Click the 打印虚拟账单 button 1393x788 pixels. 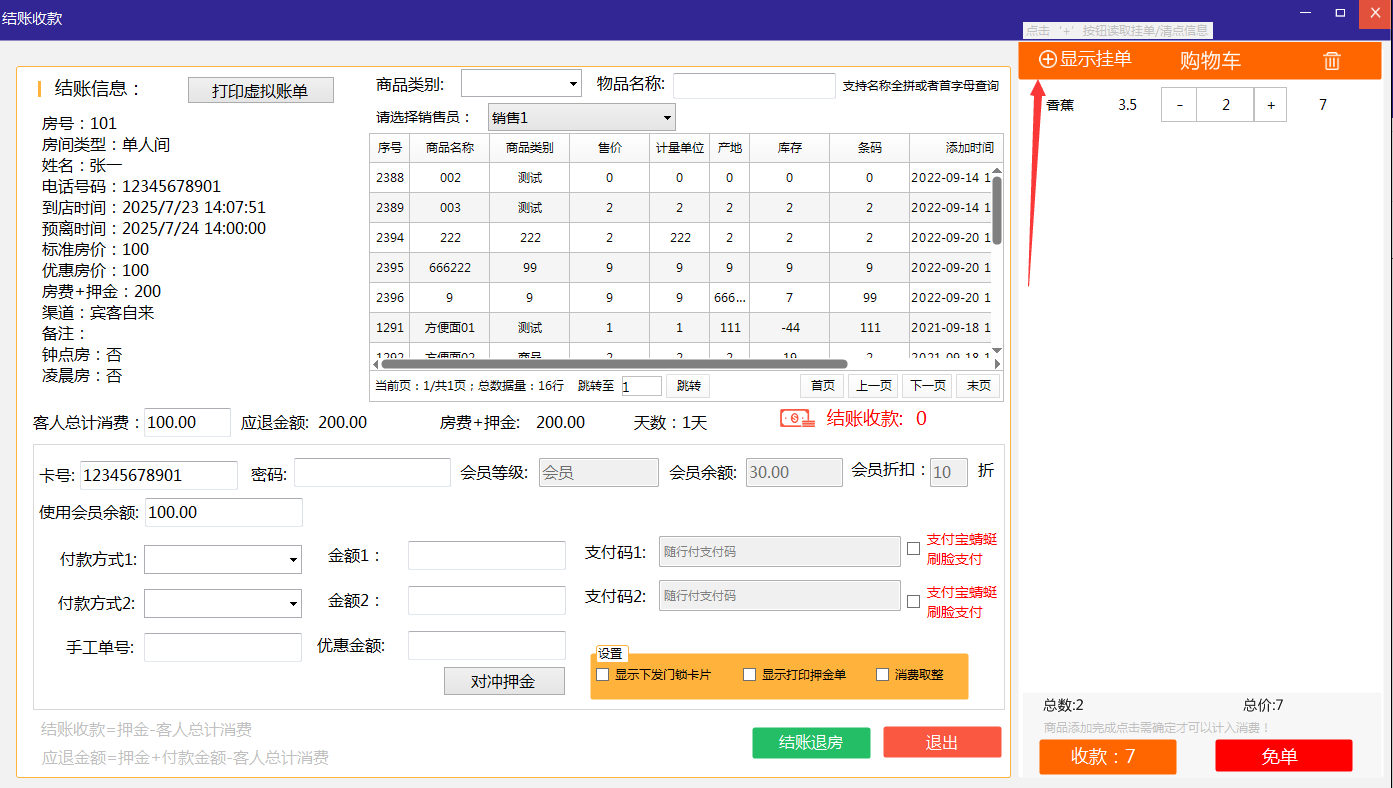(x=261, y=91)
